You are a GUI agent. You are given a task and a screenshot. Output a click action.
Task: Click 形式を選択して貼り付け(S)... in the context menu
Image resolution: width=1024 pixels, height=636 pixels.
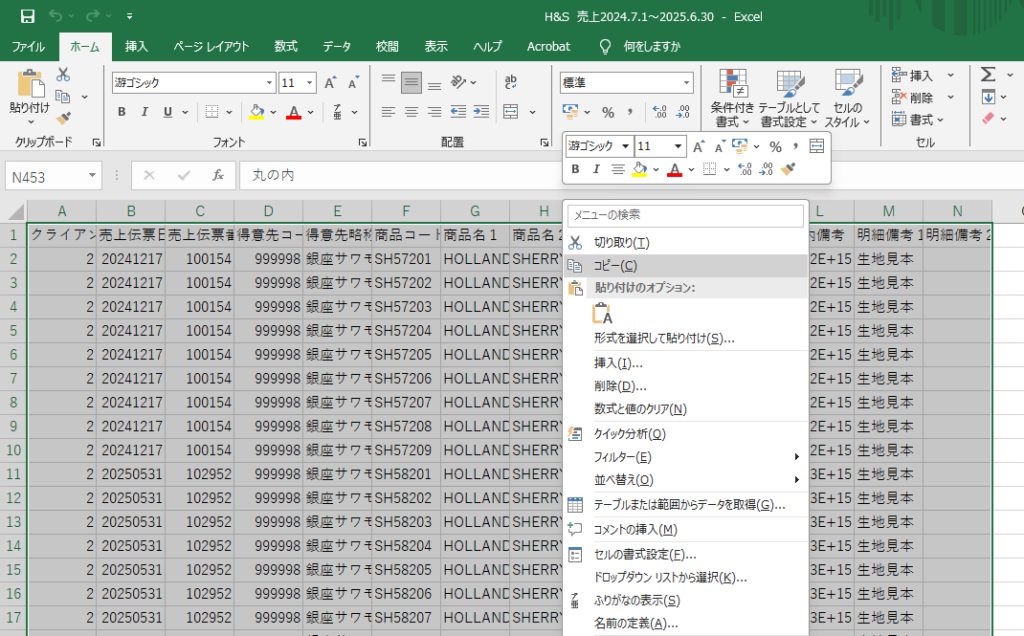[x=664, y=338]
